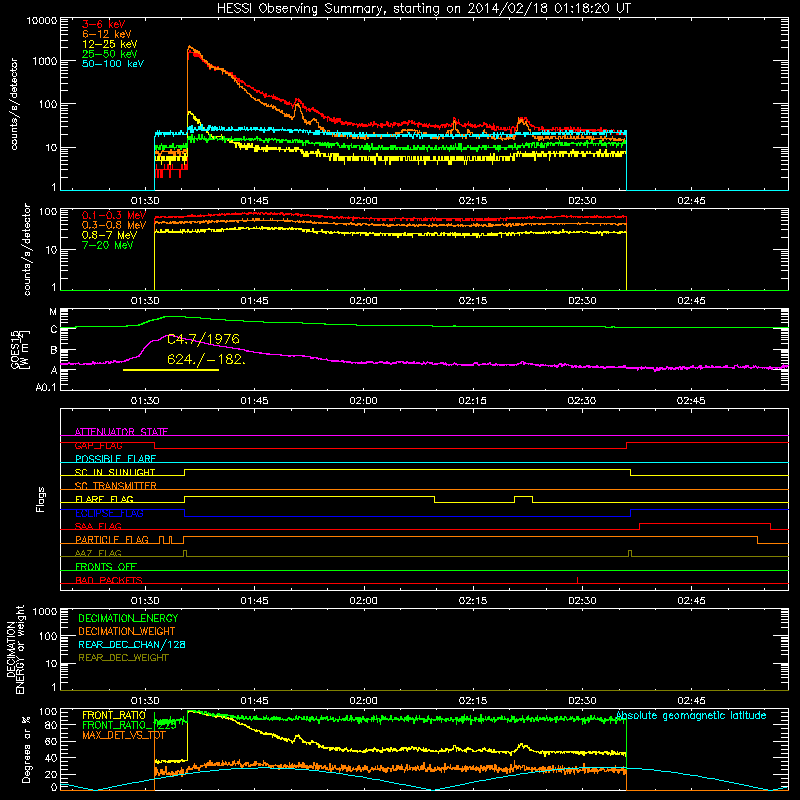Click the GOES15 axis label
This screenshot has width=800, height=800.
coord(20,349)
